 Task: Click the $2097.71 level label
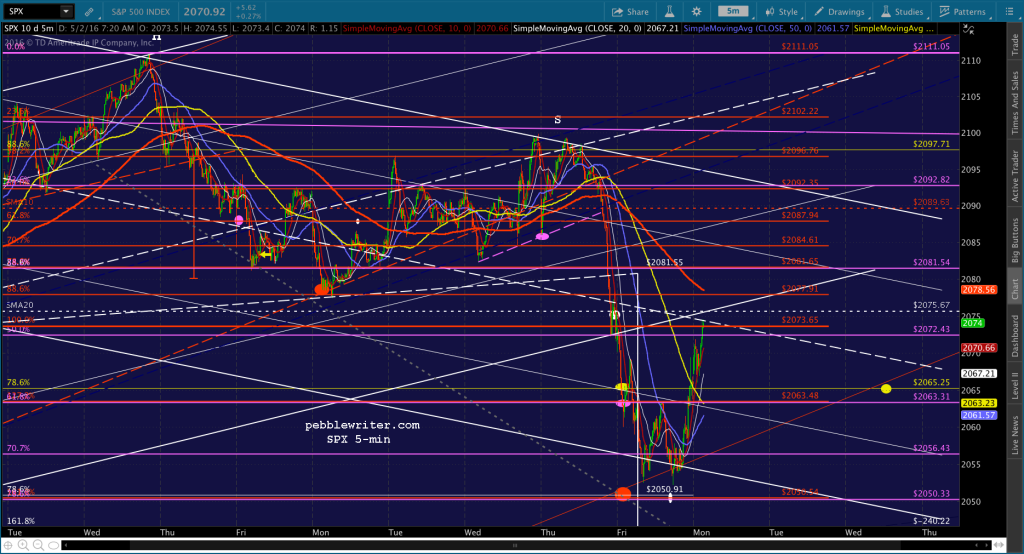931,144
